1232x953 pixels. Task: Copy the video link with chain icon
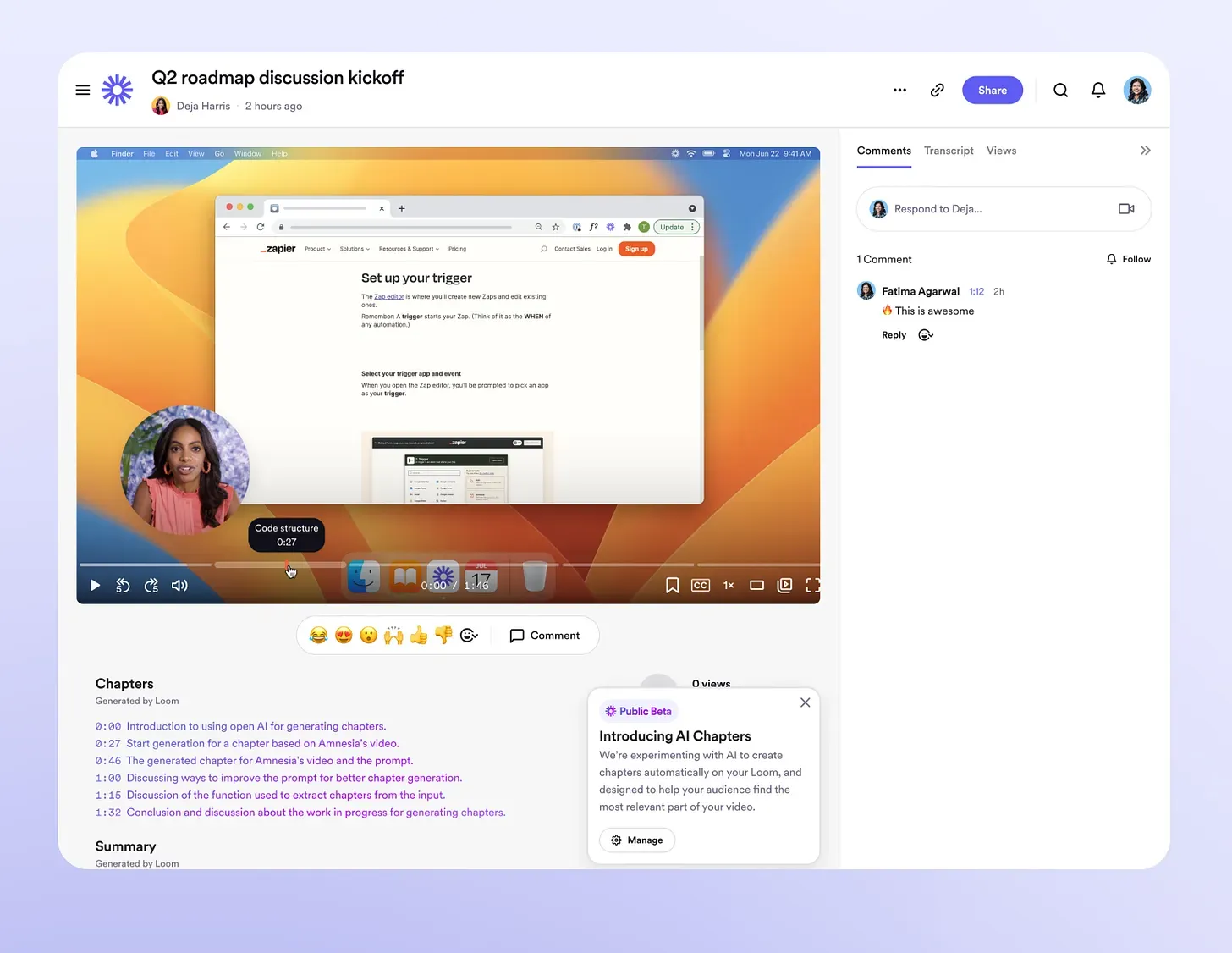(x=937, y=90)
